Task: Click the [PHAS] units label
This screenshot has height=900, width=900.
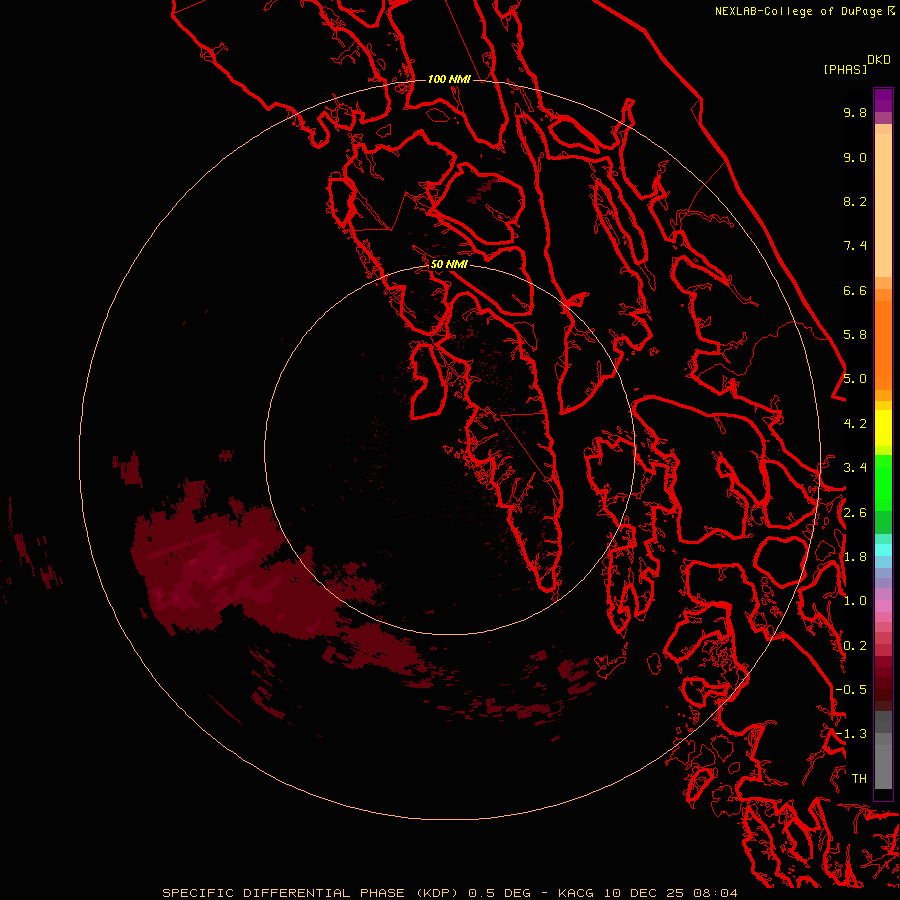Action: click(x=845, y=69)
